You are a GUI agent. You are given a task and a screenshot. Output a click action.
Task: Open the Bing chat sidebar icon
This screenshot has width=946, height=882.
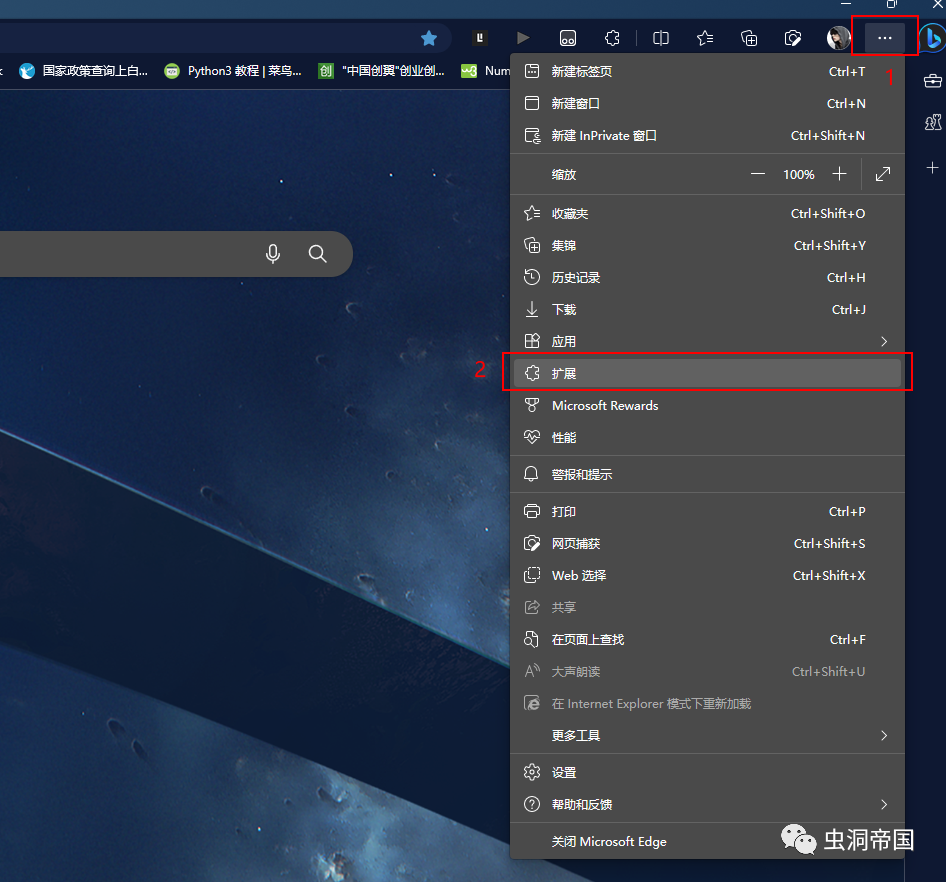(933, 38)
